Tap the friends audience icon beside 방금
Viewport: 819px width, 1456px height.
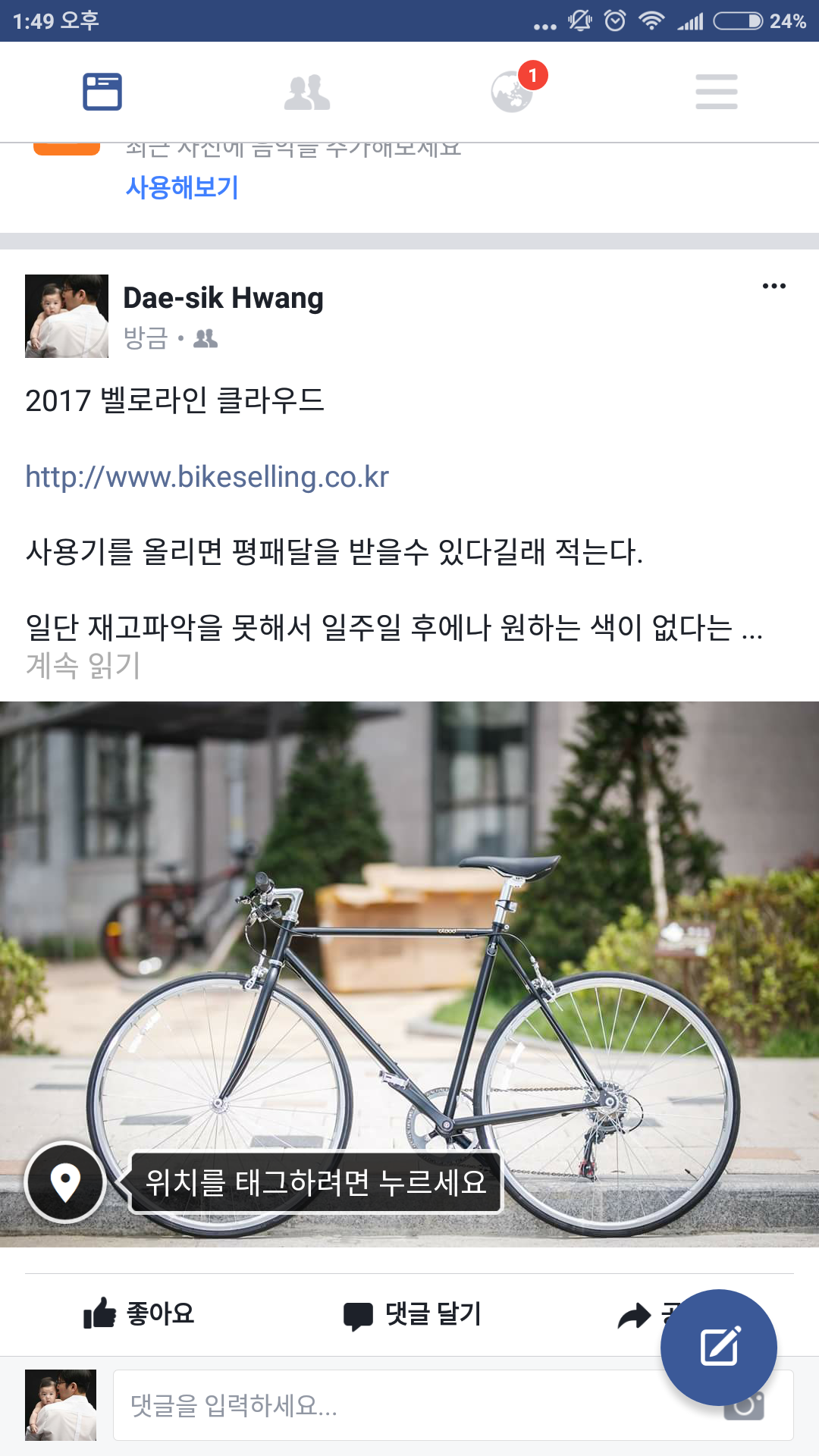click(206, 338)
